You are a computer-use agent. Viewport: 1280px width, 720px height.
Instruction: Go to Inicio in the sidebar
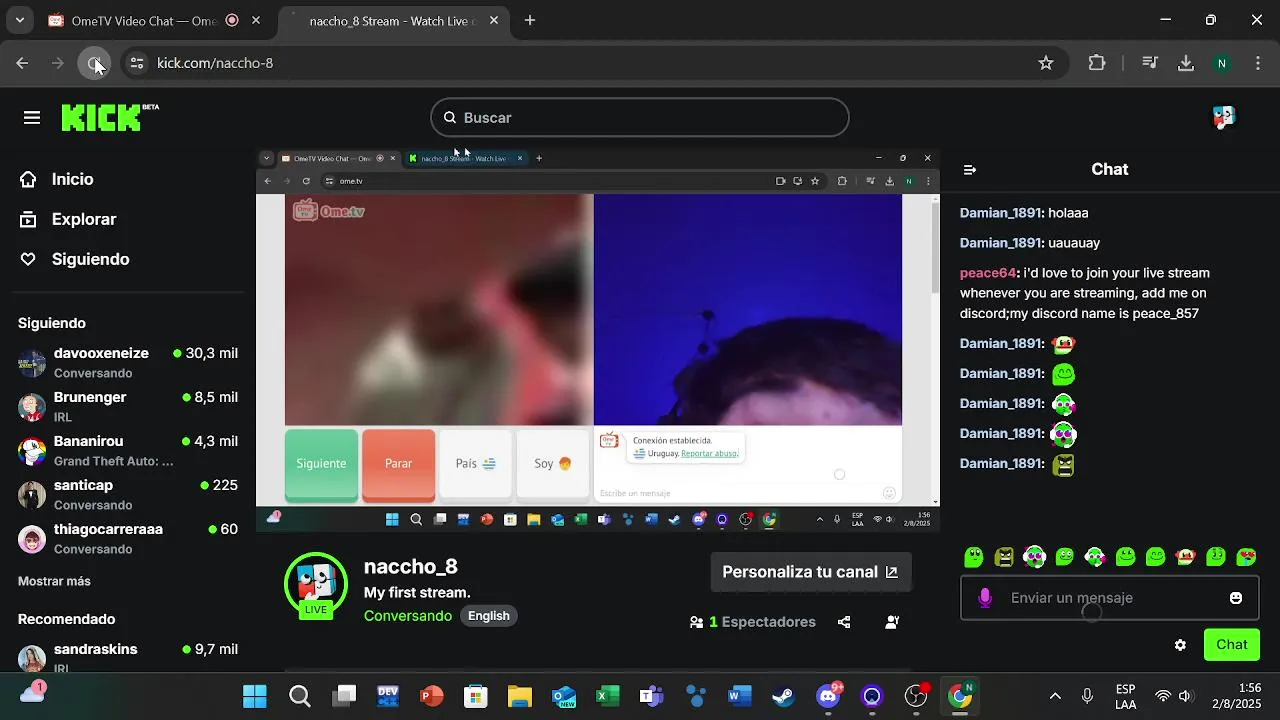(72, 180)
